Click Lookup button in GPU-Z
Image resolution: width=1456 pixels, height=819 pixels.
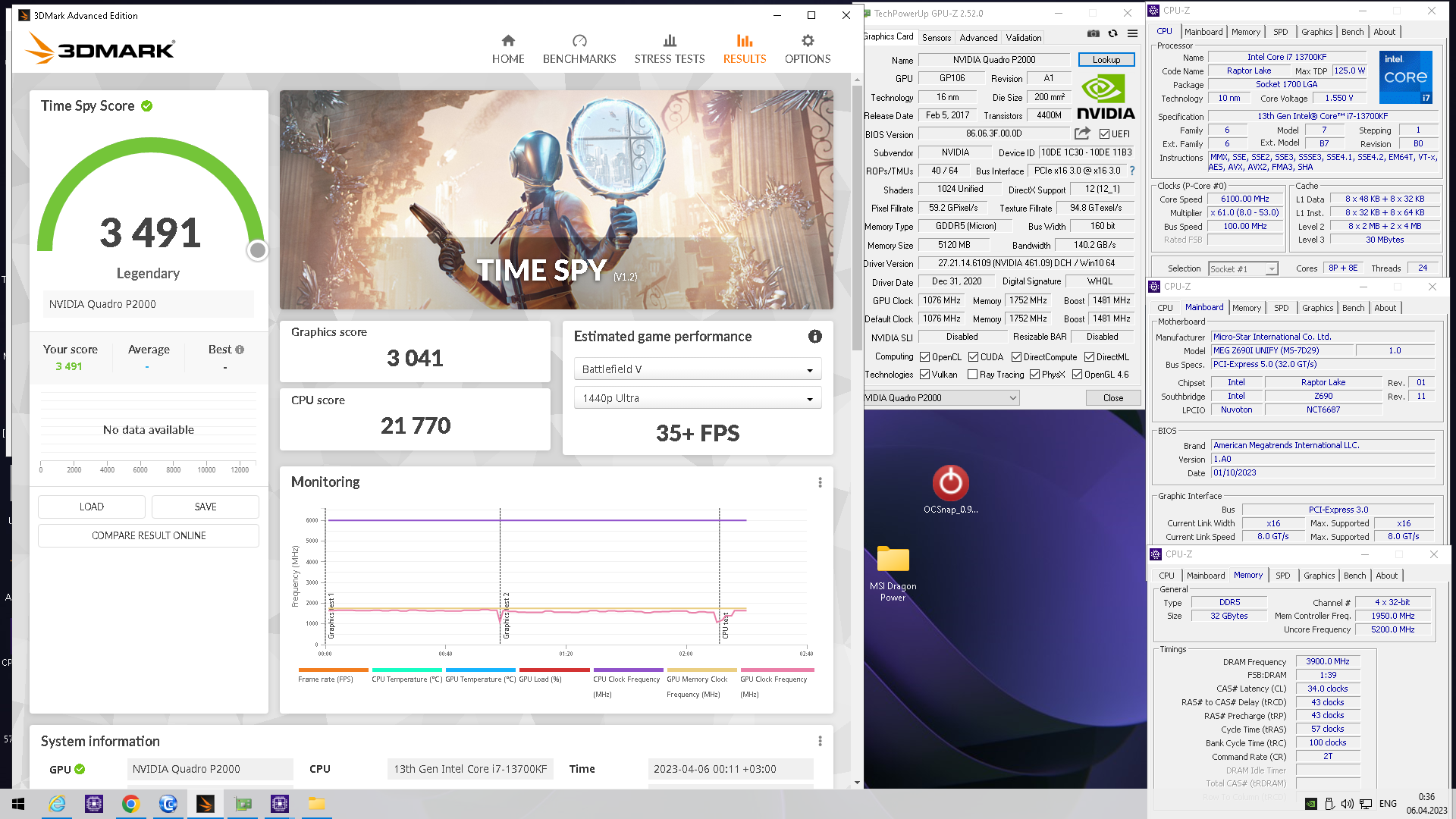pos(1106,60)
